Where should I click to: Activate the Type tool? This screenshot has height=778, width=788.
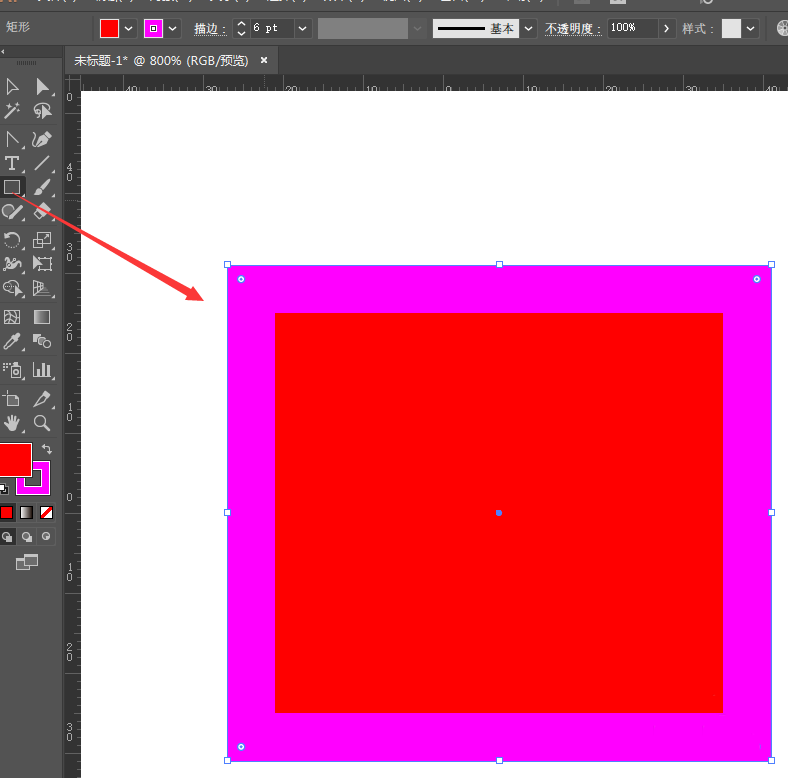(x=12, y=163)
